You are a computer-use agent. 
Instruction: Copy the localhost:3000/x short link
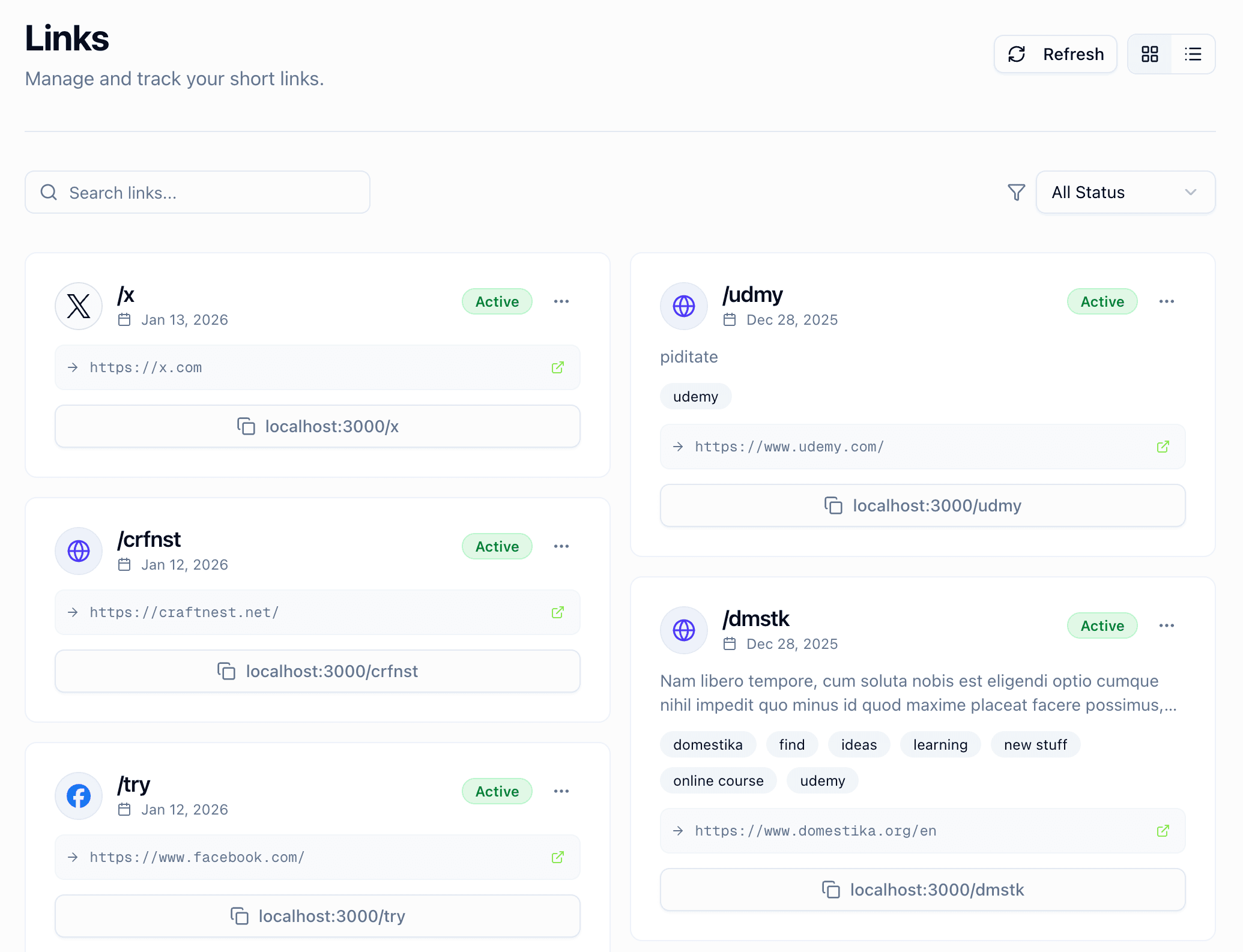coord(317,426)
